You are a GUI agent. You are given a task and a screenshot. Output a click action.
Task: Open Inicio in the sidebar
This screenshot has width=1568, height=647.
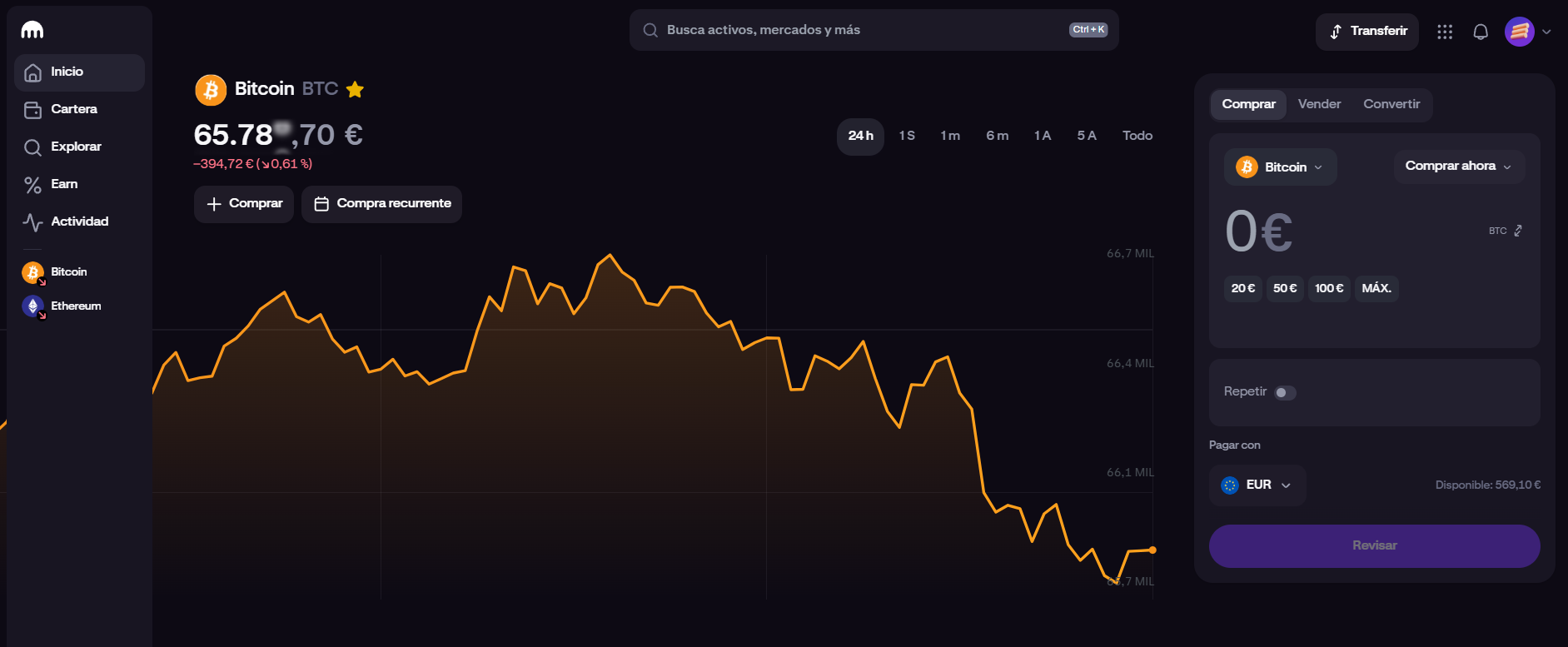[79, 72]
